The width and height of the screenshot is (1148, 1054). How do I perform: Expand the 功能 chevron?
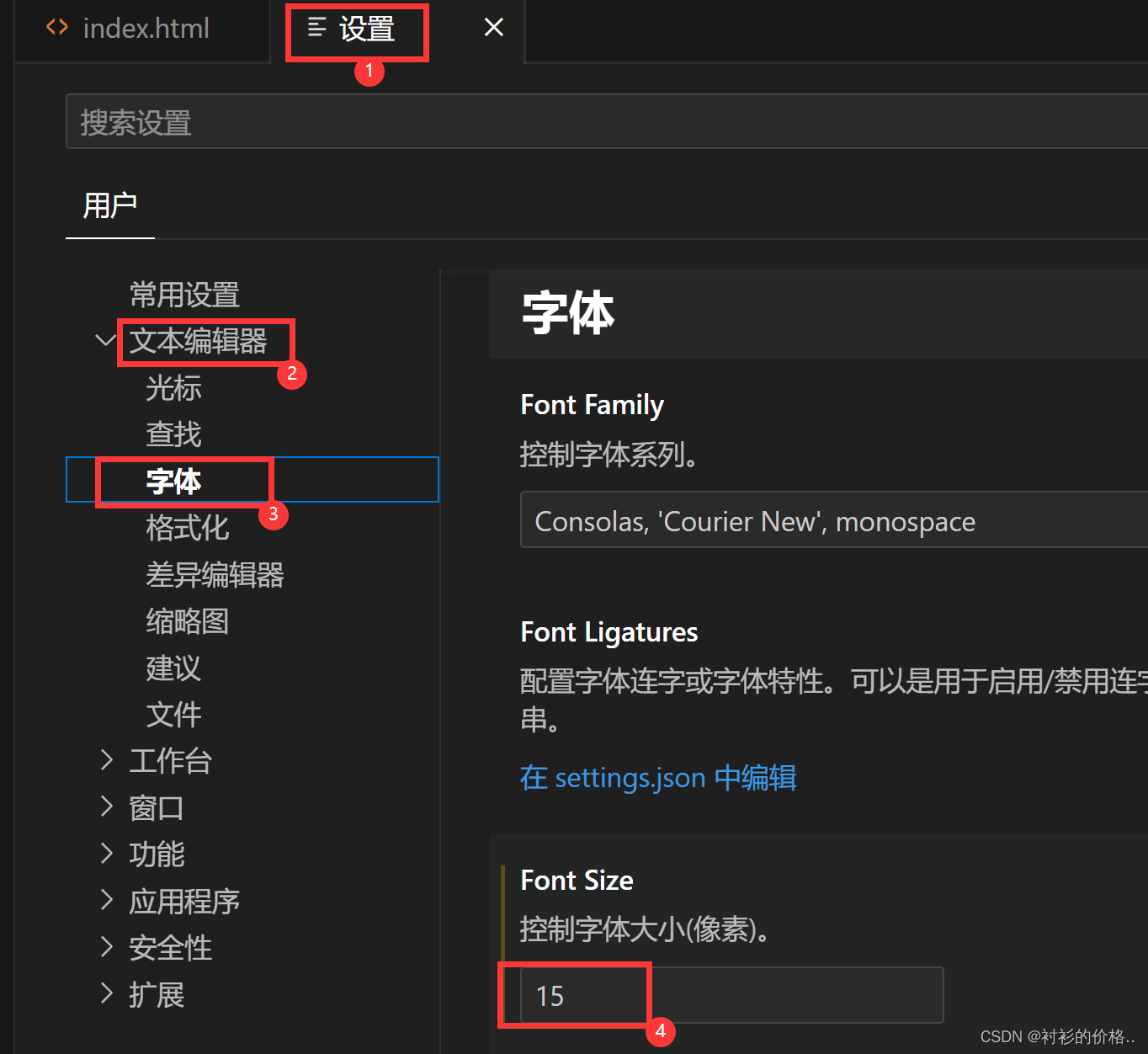106,854
